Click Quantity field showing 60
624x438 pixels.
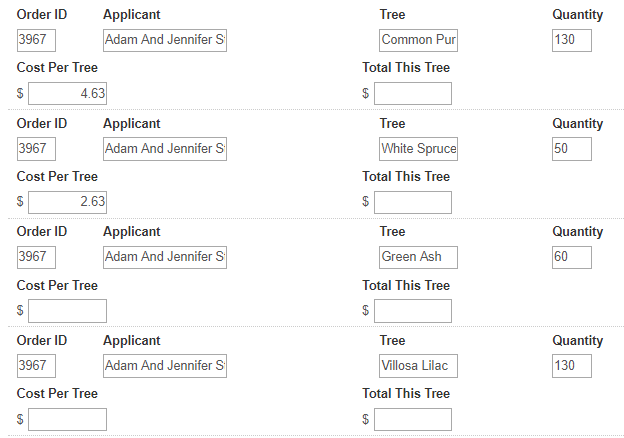click(572, 257)
